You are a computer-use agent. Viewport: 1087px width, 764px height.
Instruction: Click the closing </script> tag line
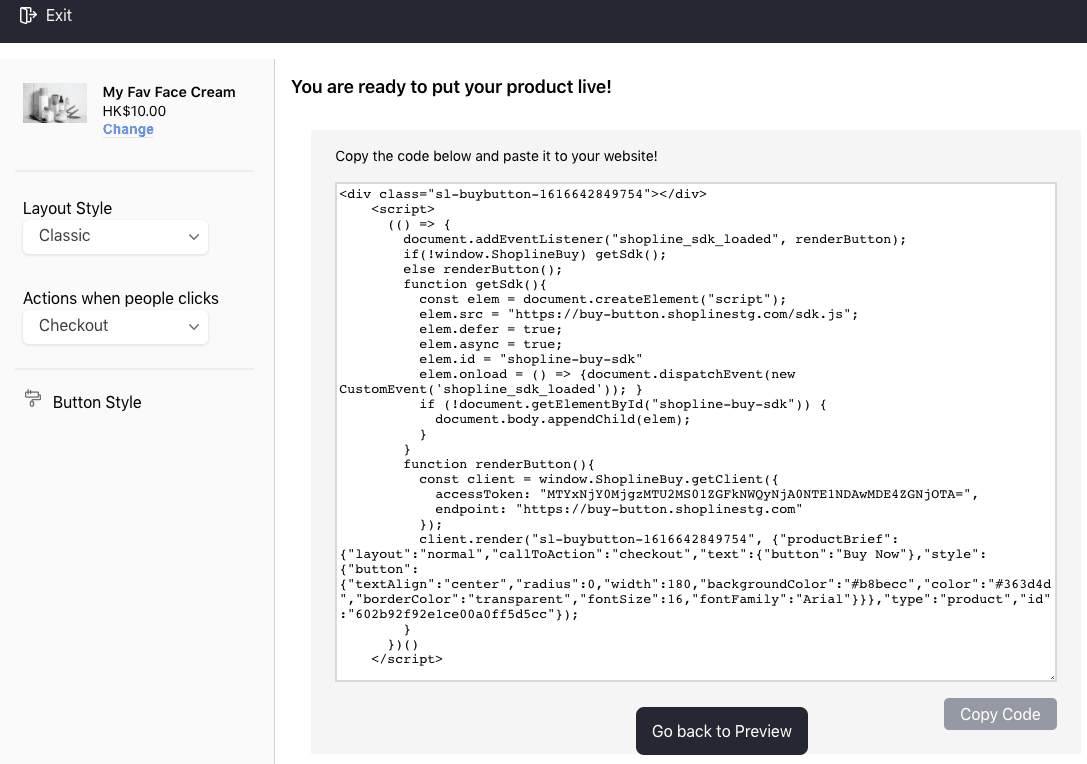click(x=407, y=659)
